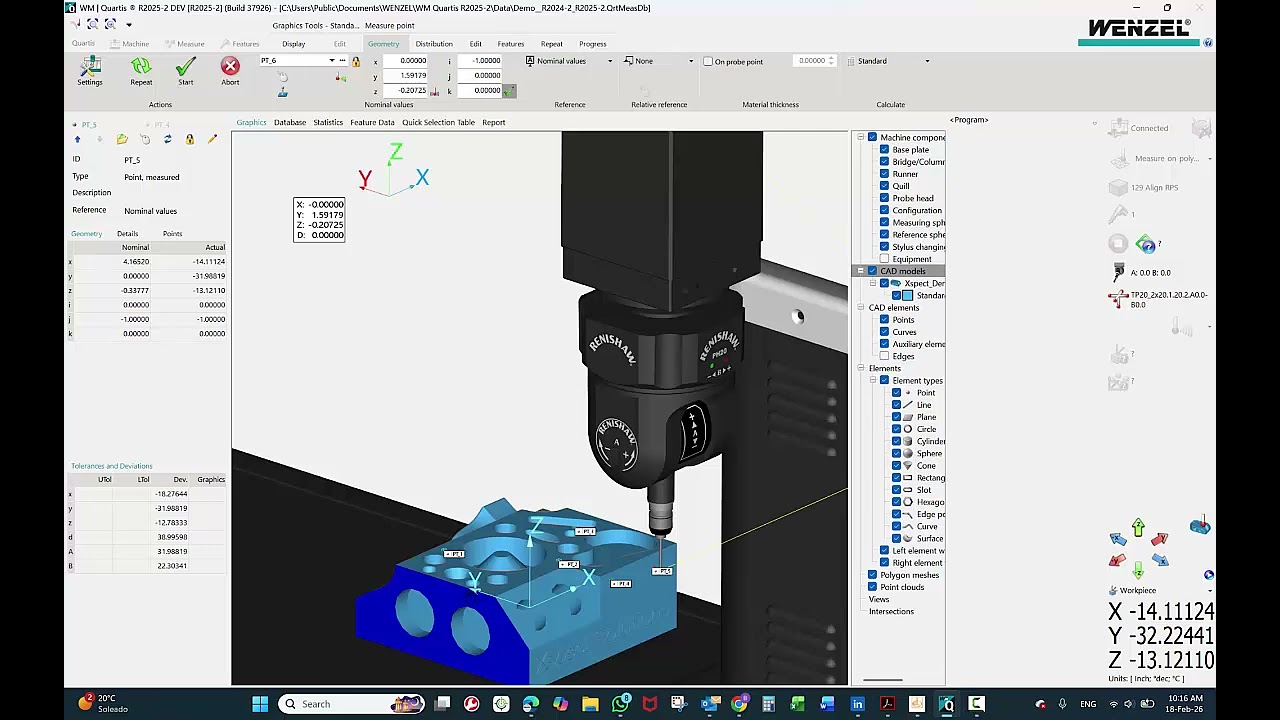This screenshot has height=720, width=1280.
Task: Uncheck Base plate visibility
Action: click(x=884, y=150)
